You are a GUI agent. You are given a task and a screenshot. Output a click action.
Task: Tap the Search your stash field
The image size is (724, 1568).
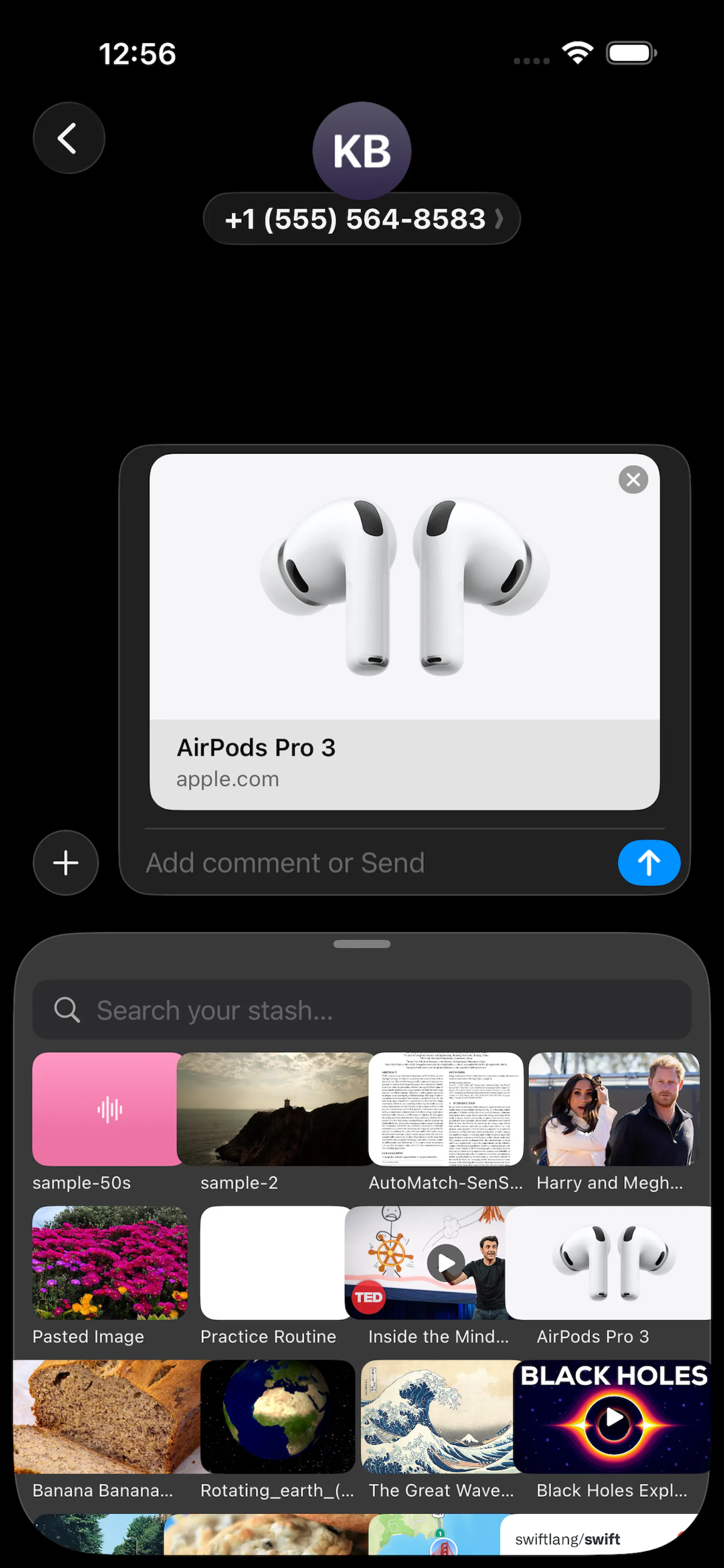click(x=362, y=1010)
